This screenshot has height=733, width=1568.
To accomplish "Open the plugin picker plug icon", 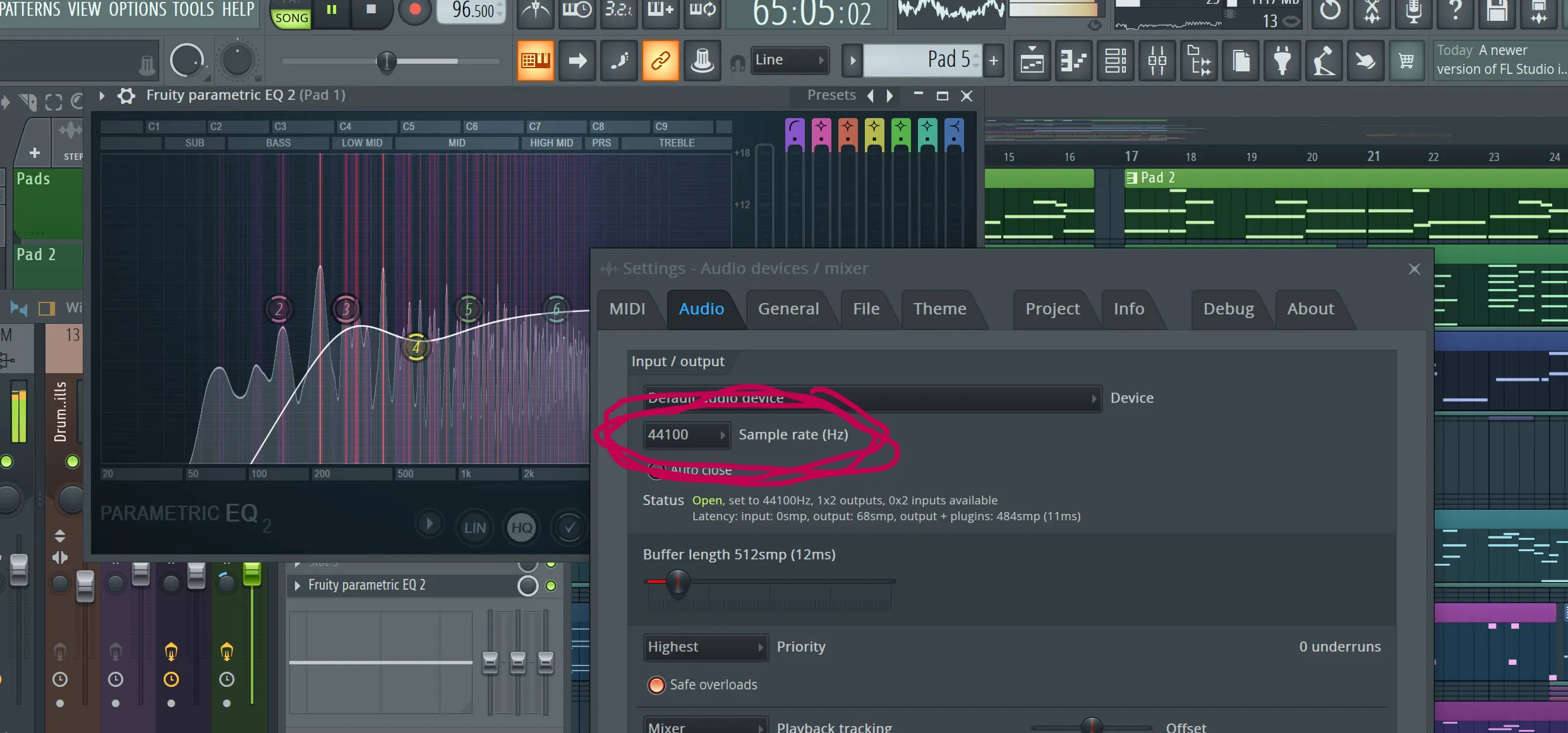I will 1282,61.
